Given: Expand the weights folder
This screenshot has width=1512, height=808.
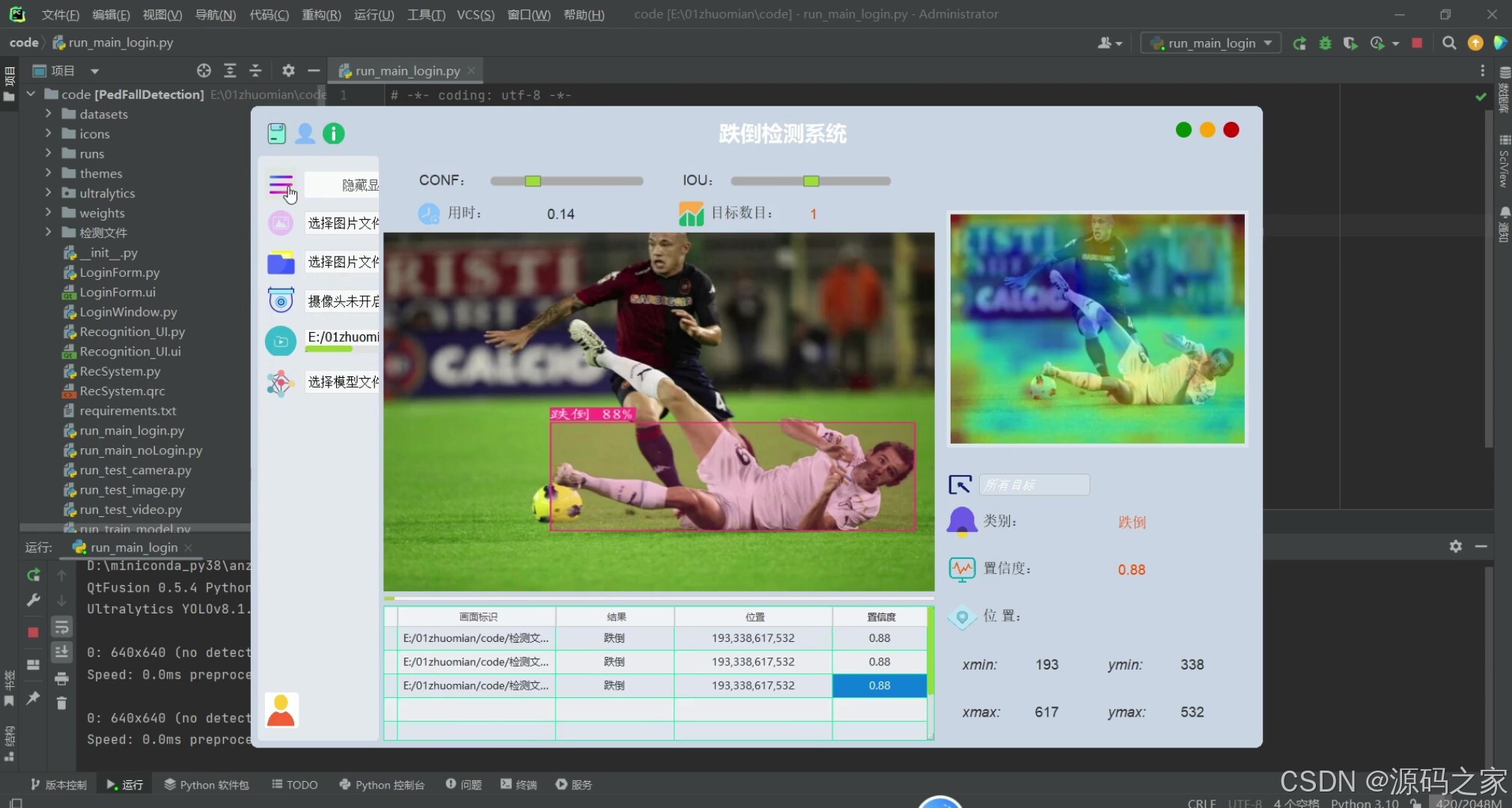Looking at the screenshot, I should [x=48, y=212].
